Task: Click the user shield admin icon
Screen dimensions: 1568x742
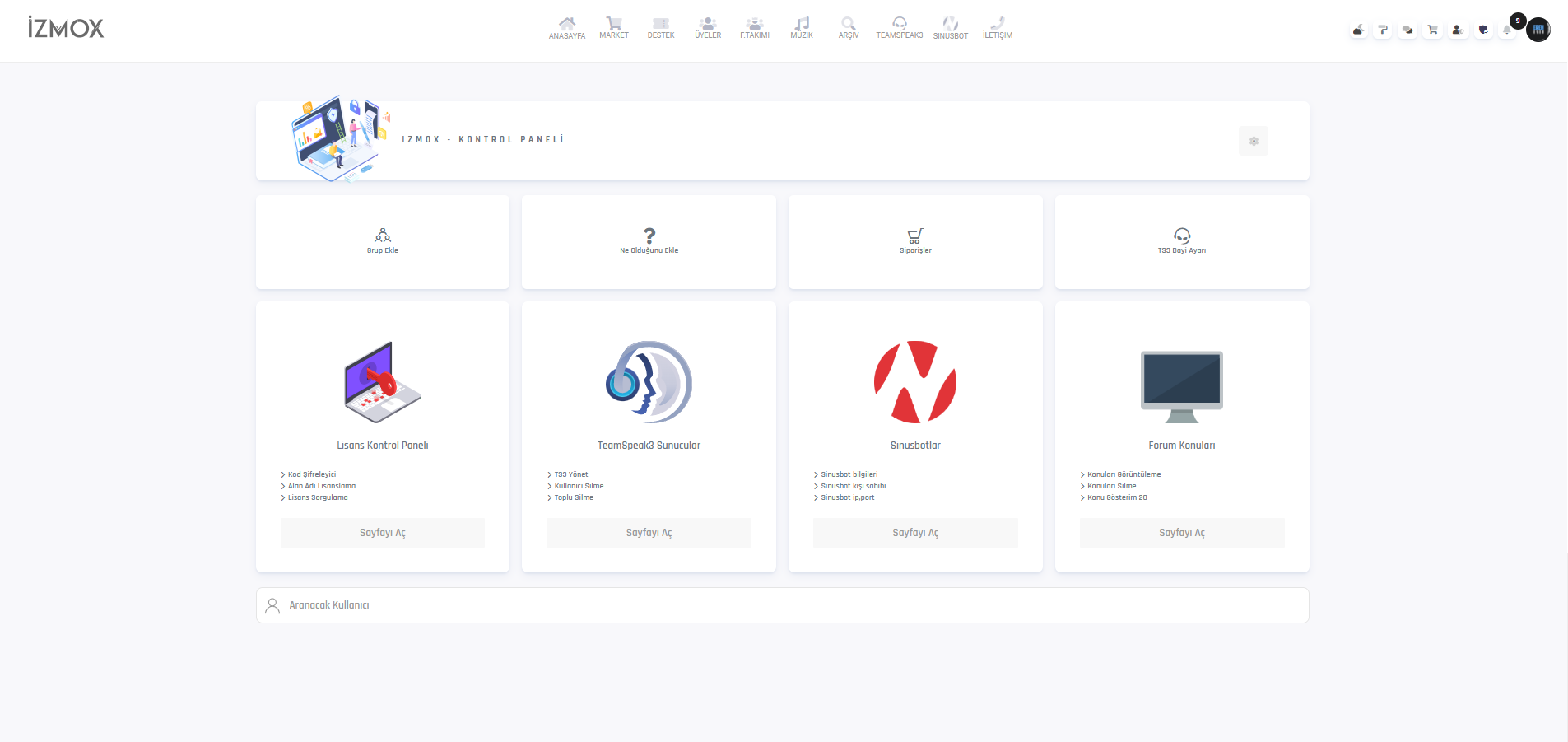Action: (1458, 30)
